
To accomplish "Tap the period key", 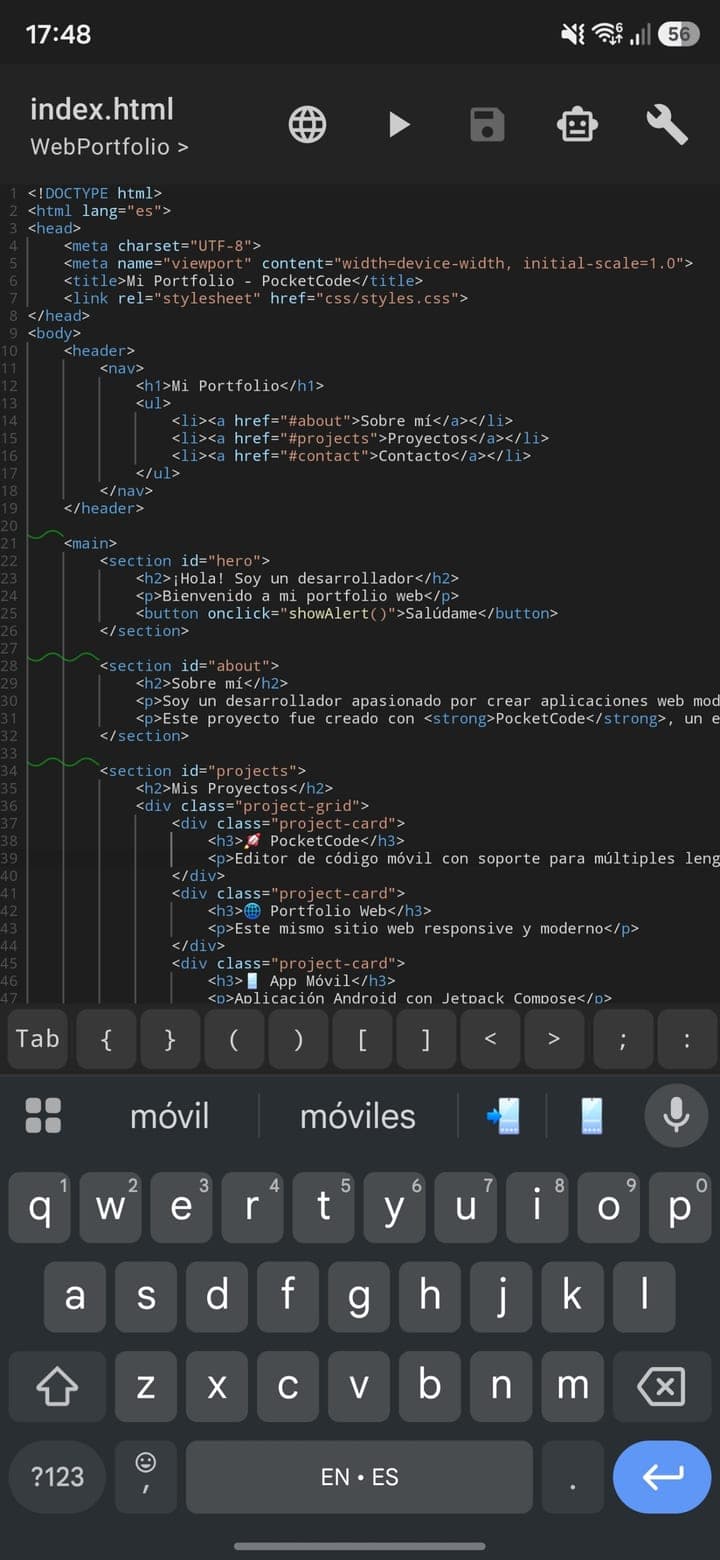I will pyautogui.click(x=573, y=1476).
